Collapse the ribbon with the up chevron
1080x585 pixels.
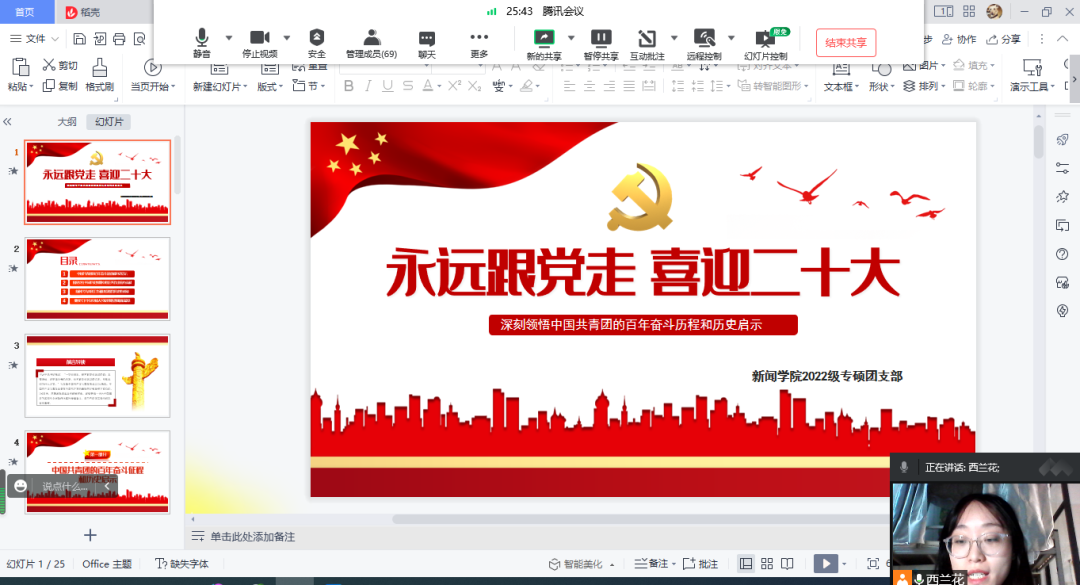point(1063,39)
